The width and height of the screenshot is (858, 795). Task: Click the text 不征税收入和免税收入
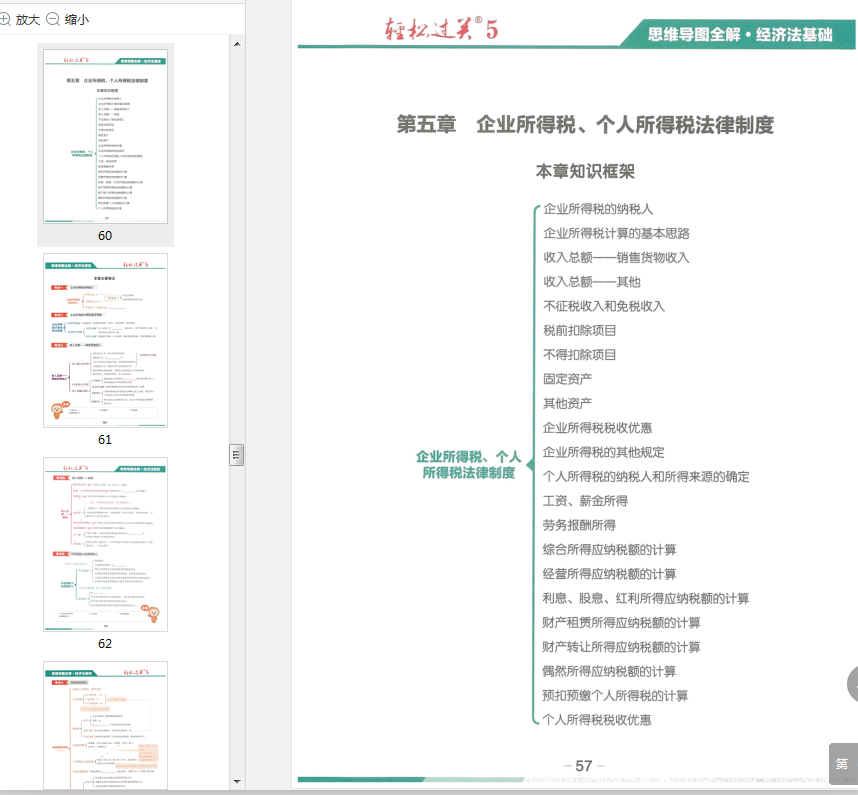pos(604,306)
